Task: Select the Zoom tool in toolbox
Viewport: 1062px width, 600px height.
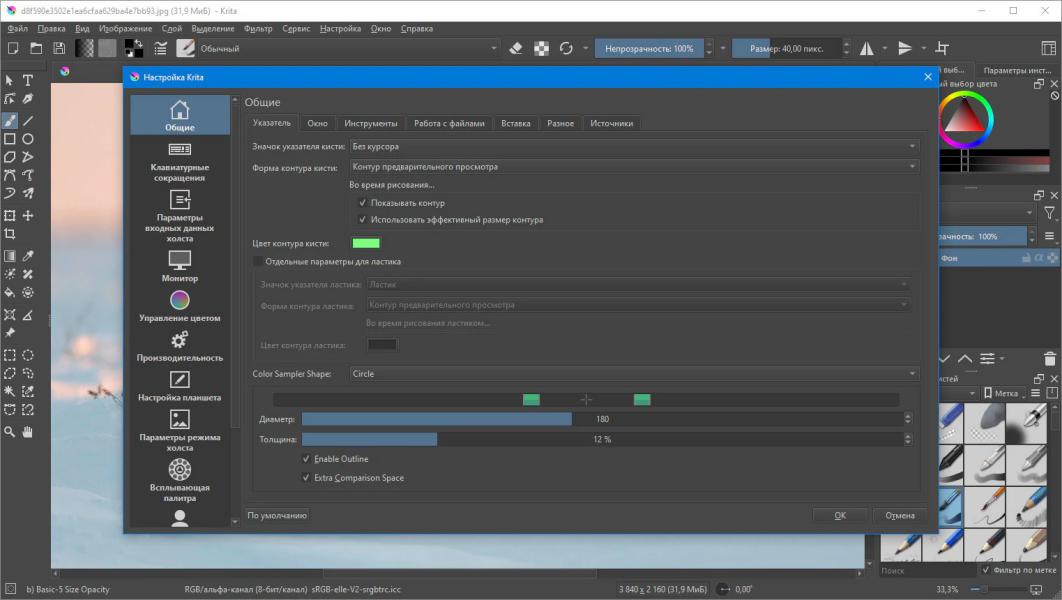Action: [x=10, y=432]
